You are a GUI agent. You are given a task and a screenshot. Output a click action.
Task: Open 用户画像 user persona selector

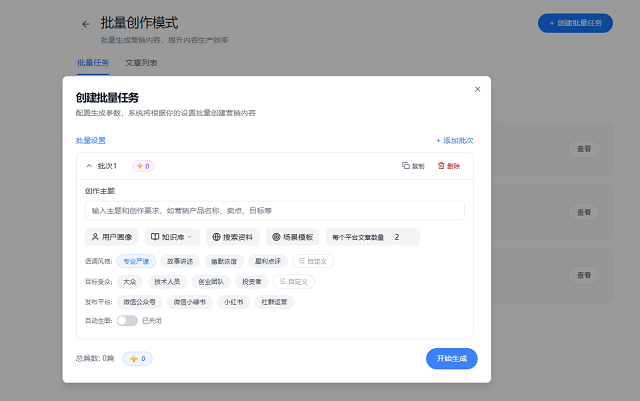click(112, 237)
